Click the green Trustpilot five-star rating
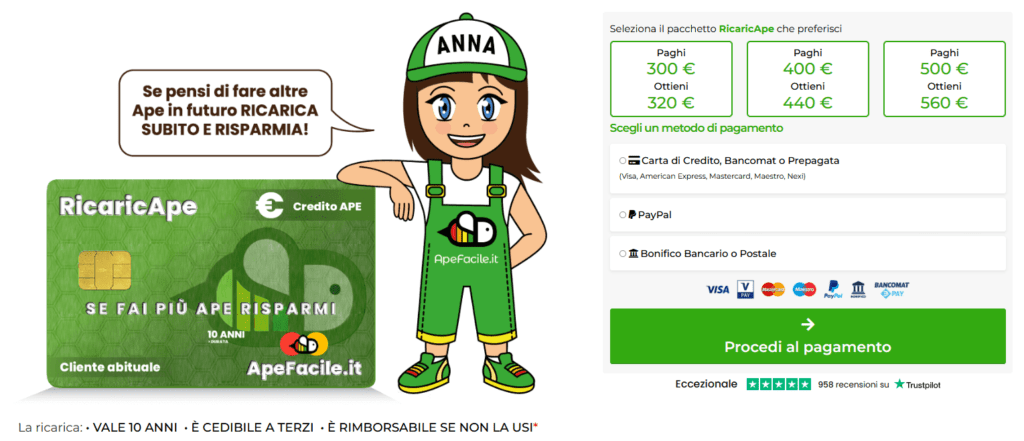 click(779, 385)
